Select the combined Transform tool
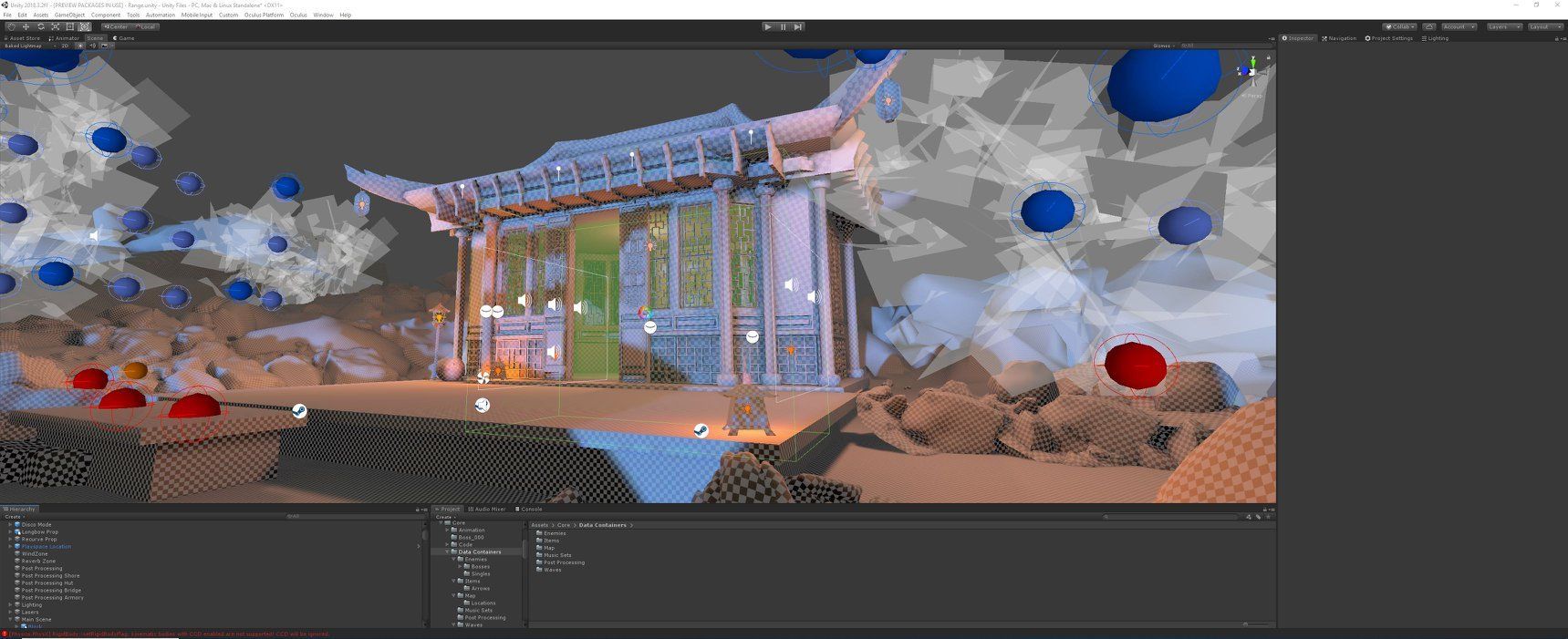The width and height of the screenshot is (1568, 639). (x=84, y=26)
